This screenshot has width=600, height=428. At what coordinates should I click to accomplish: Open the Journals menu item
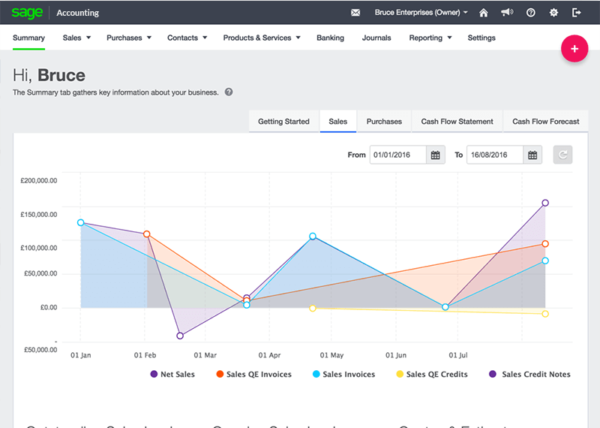[x=377, y=37]
